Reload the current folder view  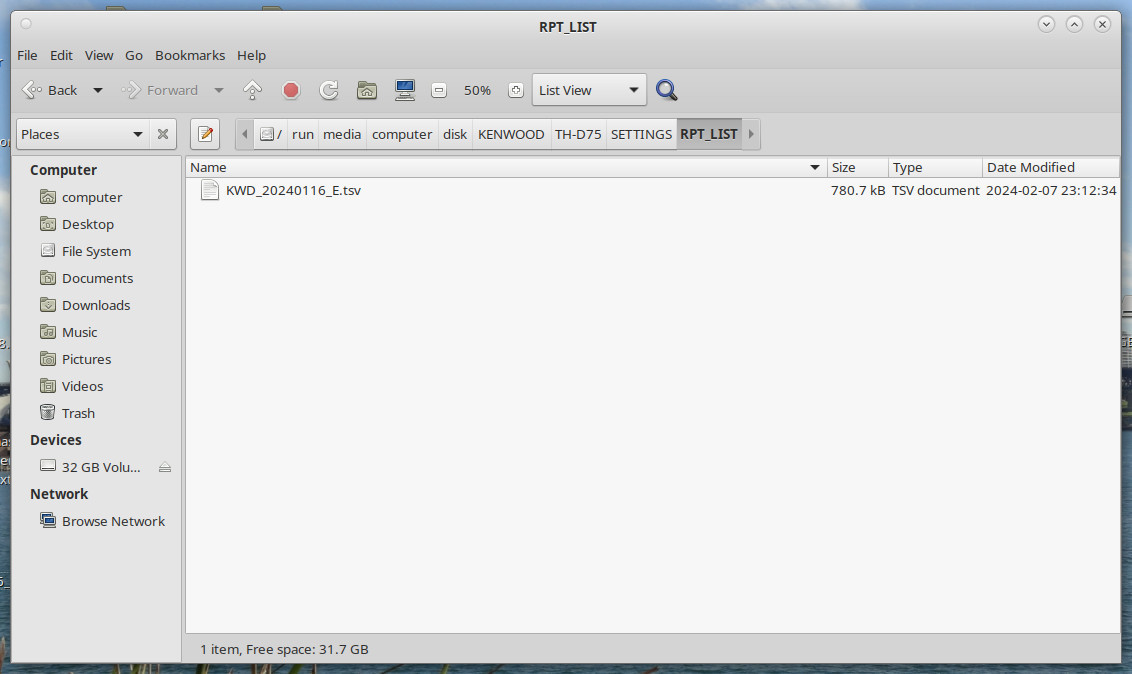point(328,90)
